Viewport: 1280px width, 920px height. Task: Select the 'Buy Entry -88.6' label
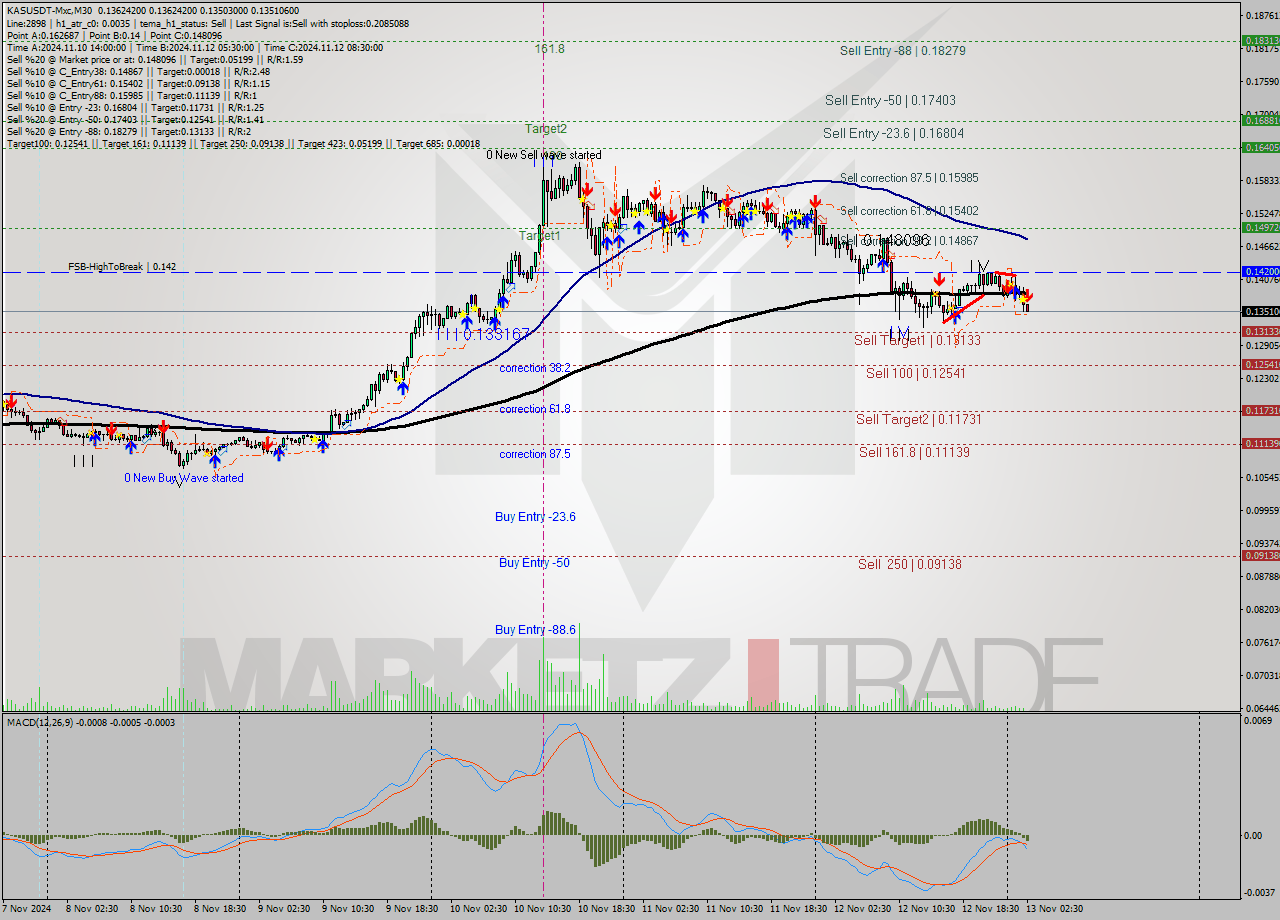point(535,630)
